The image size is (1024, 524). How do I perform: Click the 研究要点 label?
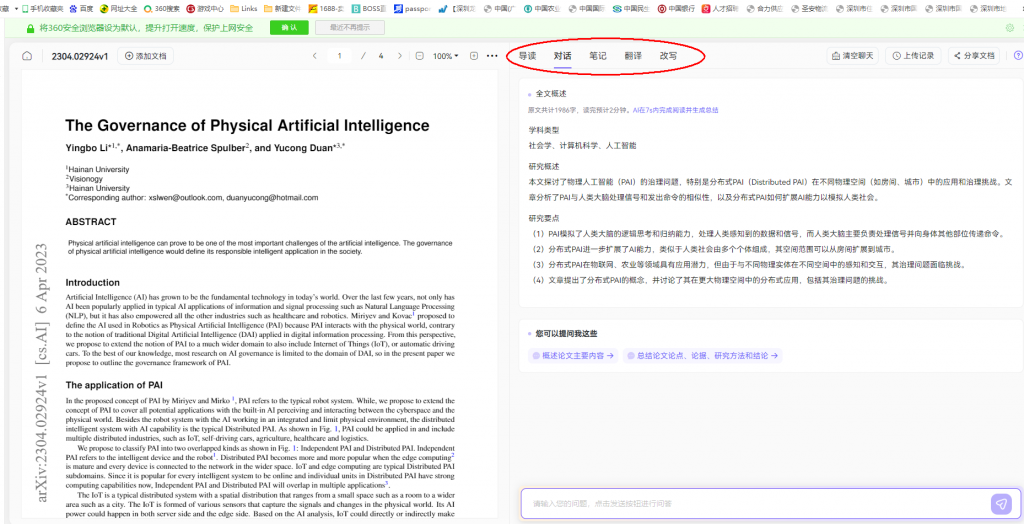(543, 218)
